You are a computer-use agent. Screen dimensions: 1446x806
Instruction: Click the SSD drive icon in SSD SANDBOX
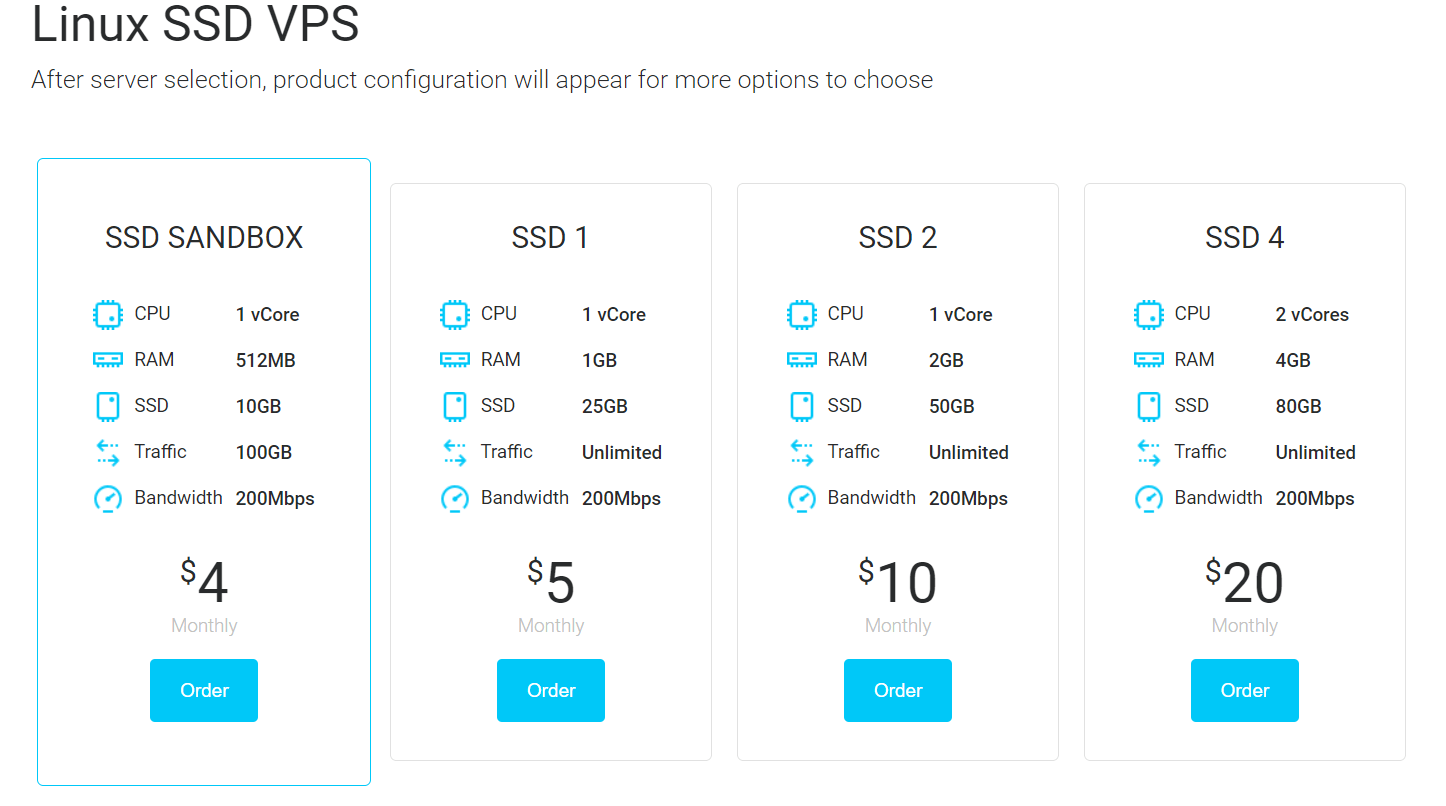pos(107,406)
